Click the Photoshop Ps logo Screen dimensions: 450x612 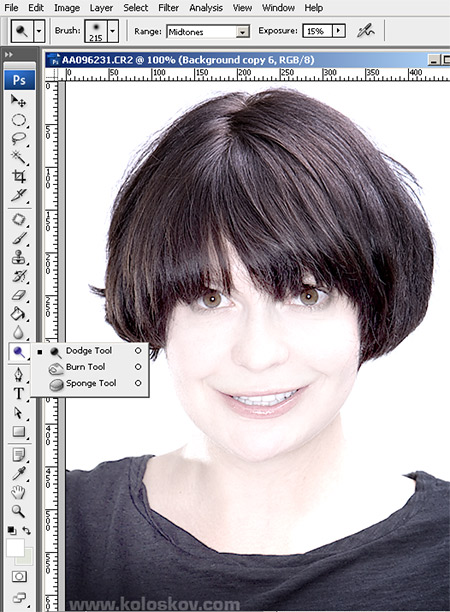coord(19,80)
